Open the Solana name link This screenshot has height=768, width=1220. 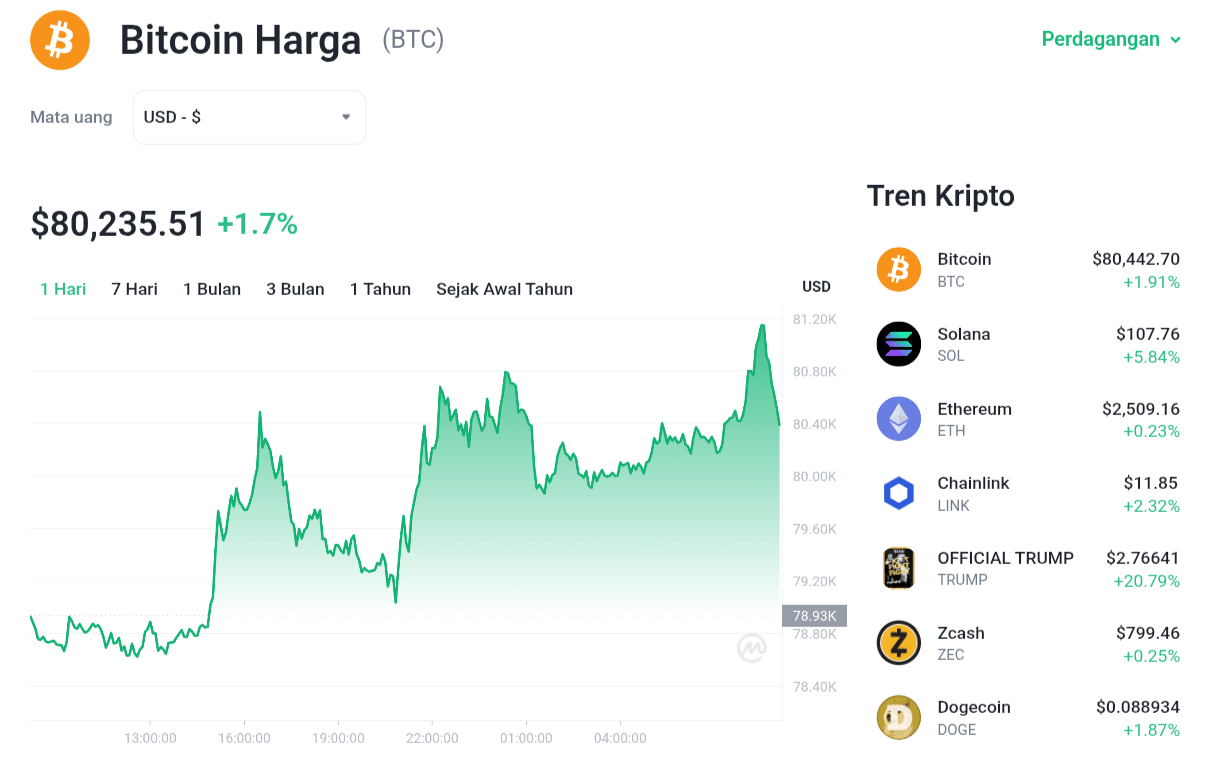click(x=964, y=334)
